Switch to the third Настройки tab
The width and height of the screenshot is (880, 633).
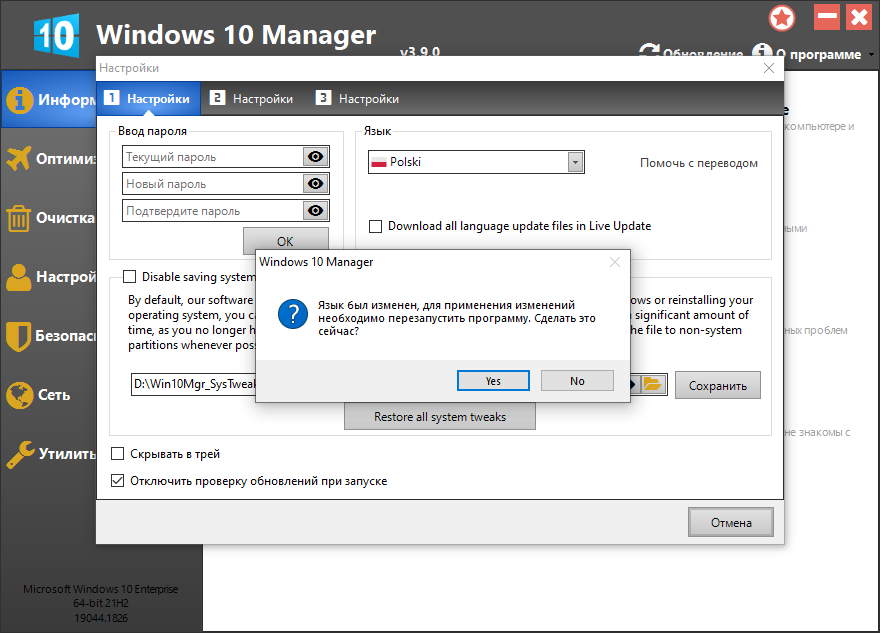tap(358, 99)
